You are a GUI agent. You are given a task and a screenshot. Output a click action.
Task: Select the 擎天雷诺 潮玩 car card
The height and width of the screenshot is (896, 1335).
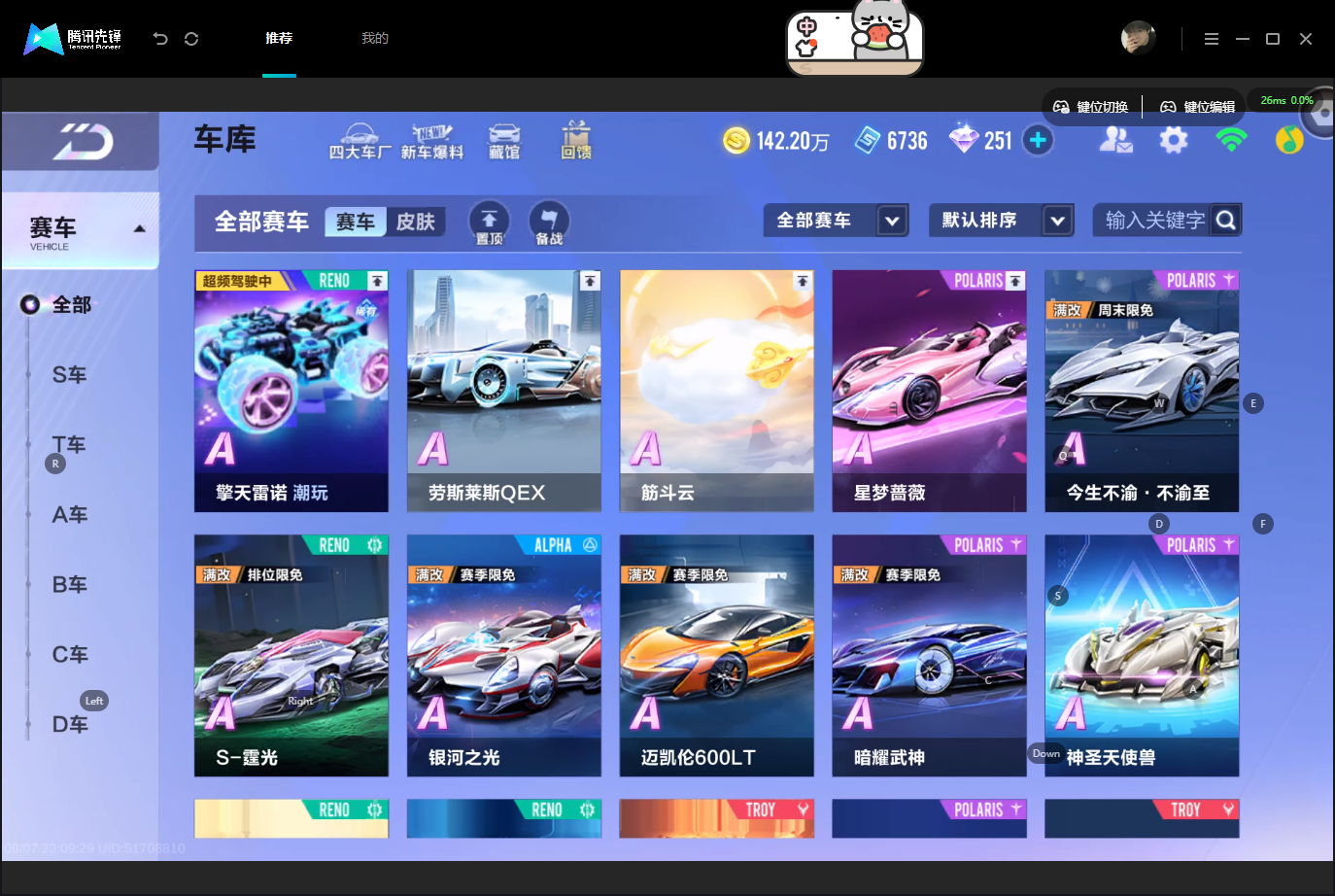[x=291, y=391]
